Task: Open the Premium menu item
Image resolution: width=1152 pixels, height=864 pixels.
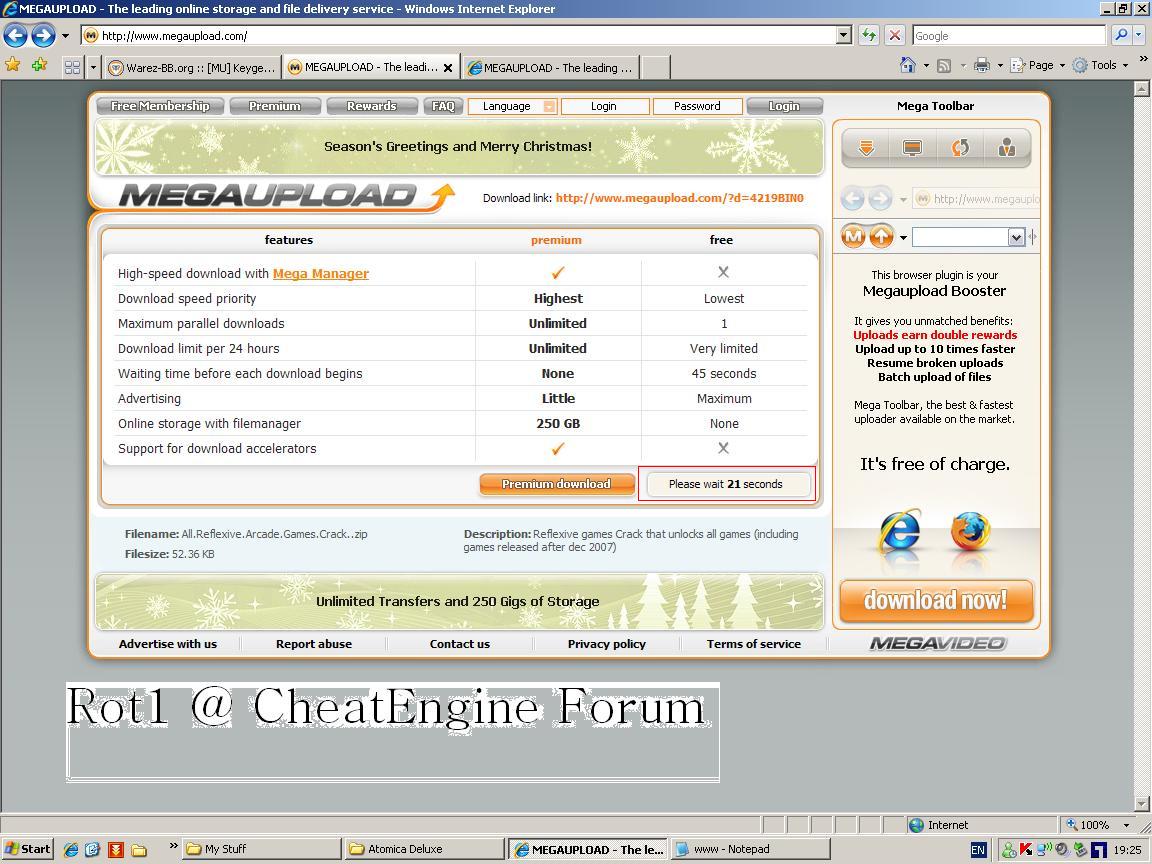Action: tap(274, 106)
